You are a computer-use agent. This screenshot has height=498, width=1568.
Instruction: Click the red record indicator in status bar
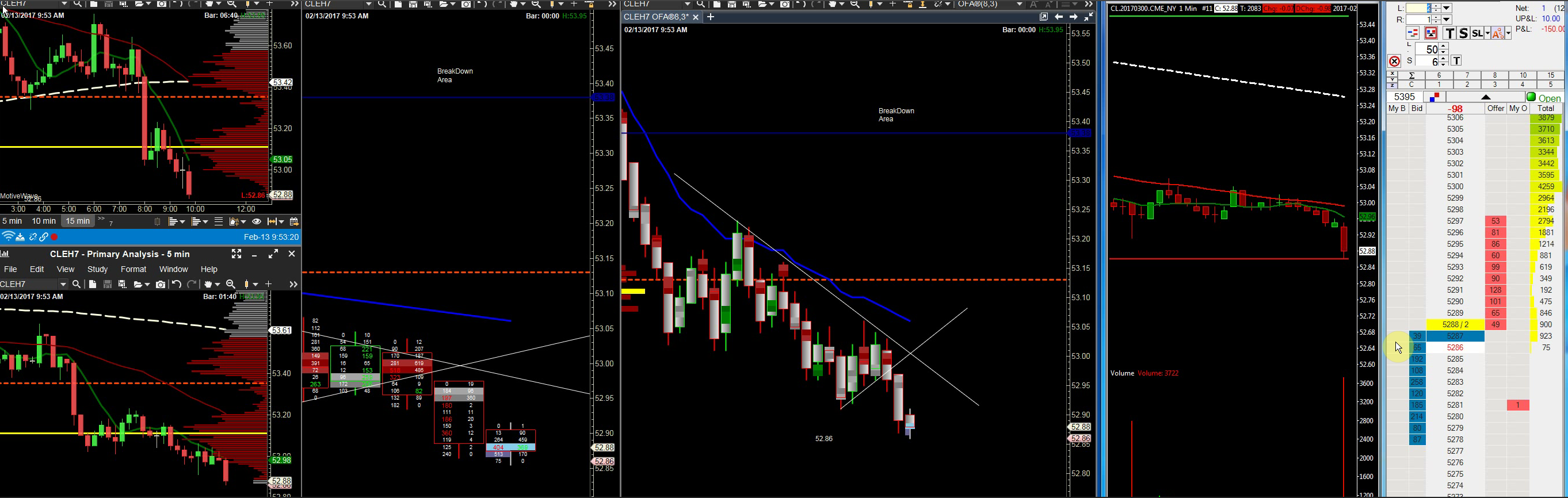[x=54, y=236]
